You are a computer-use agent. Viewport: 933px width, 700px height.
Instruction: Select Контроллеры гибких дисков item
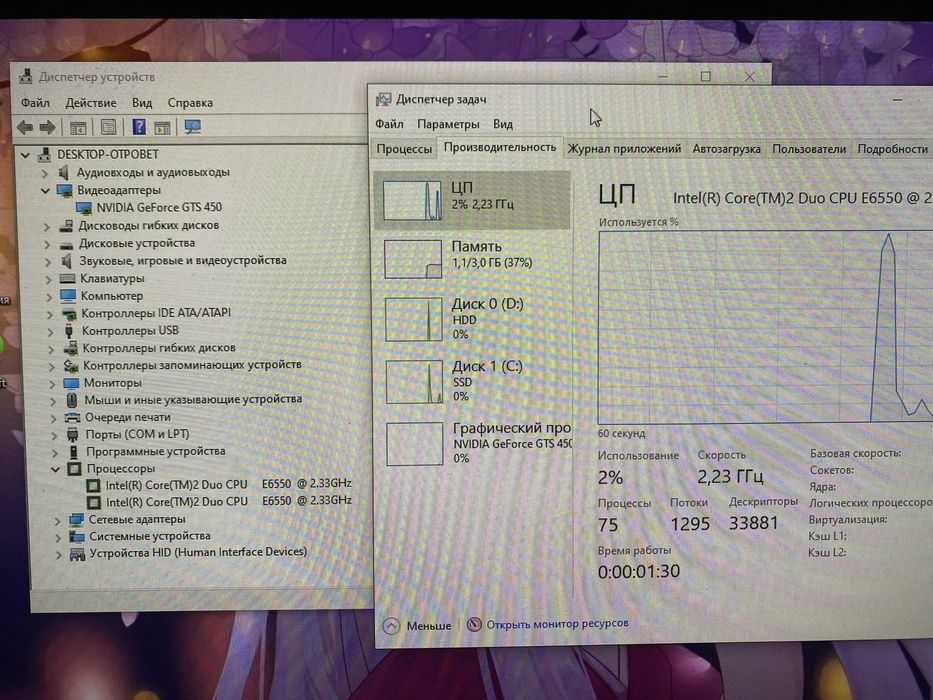point(159,348)
